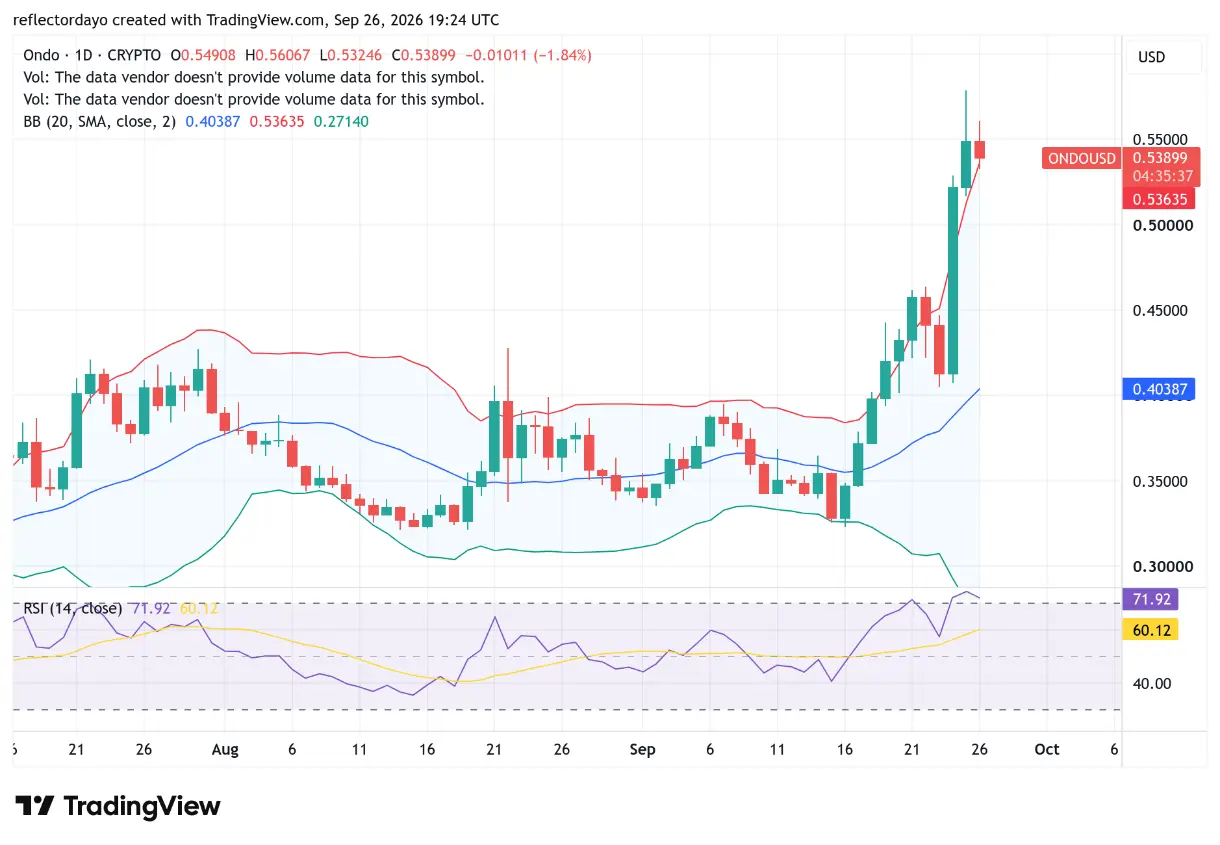Click the ONDOUSD price label tag
The width and height of the screenshot is (1220, 845).
[x=1081, y=158]
